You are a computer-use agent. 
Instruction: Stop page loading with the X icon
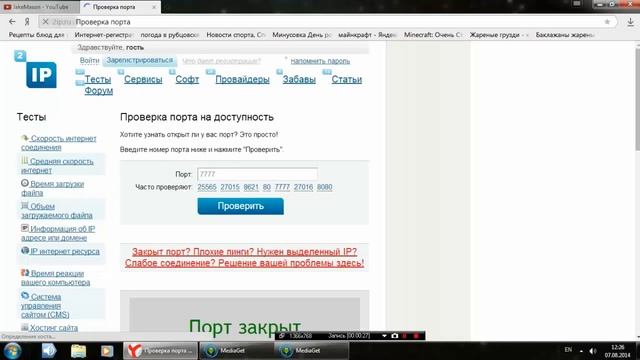point(46,22)
